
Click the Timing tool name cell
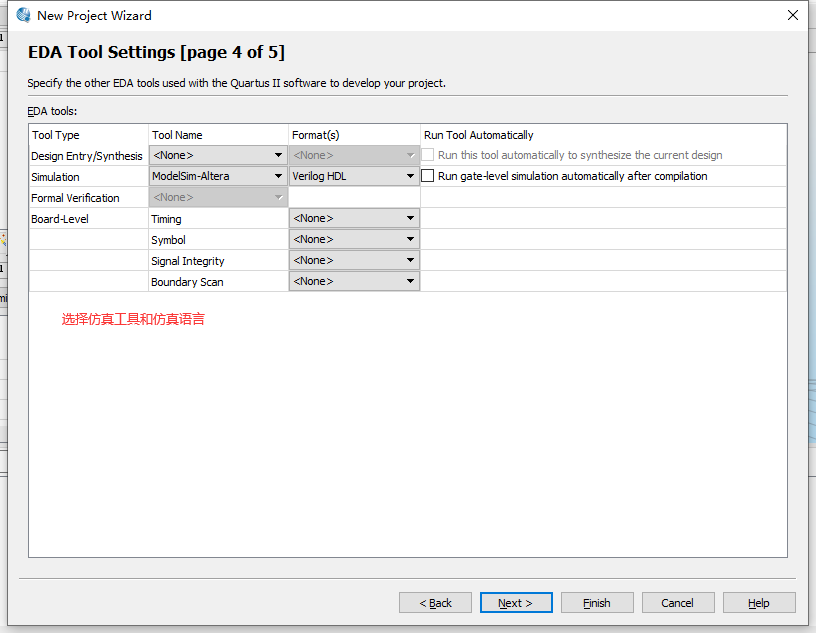click(219, 219)
